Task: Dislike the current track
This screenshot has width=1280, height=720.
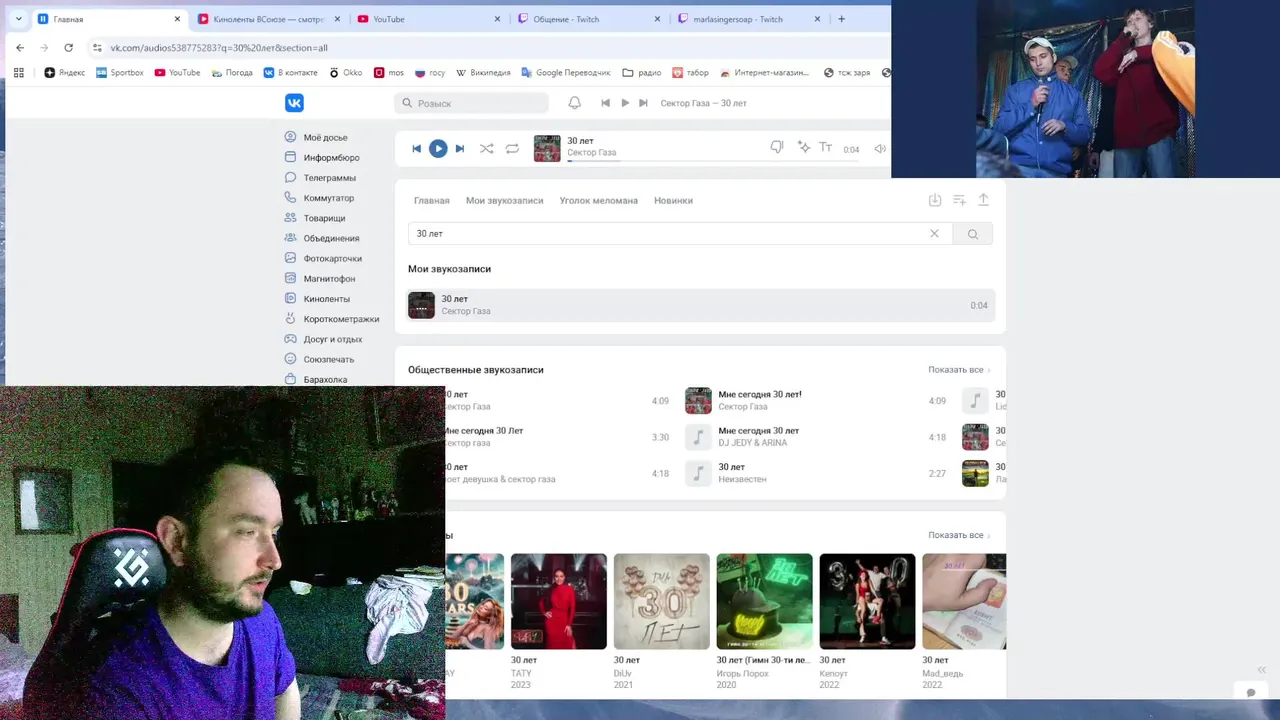Action: coord(777,148)
